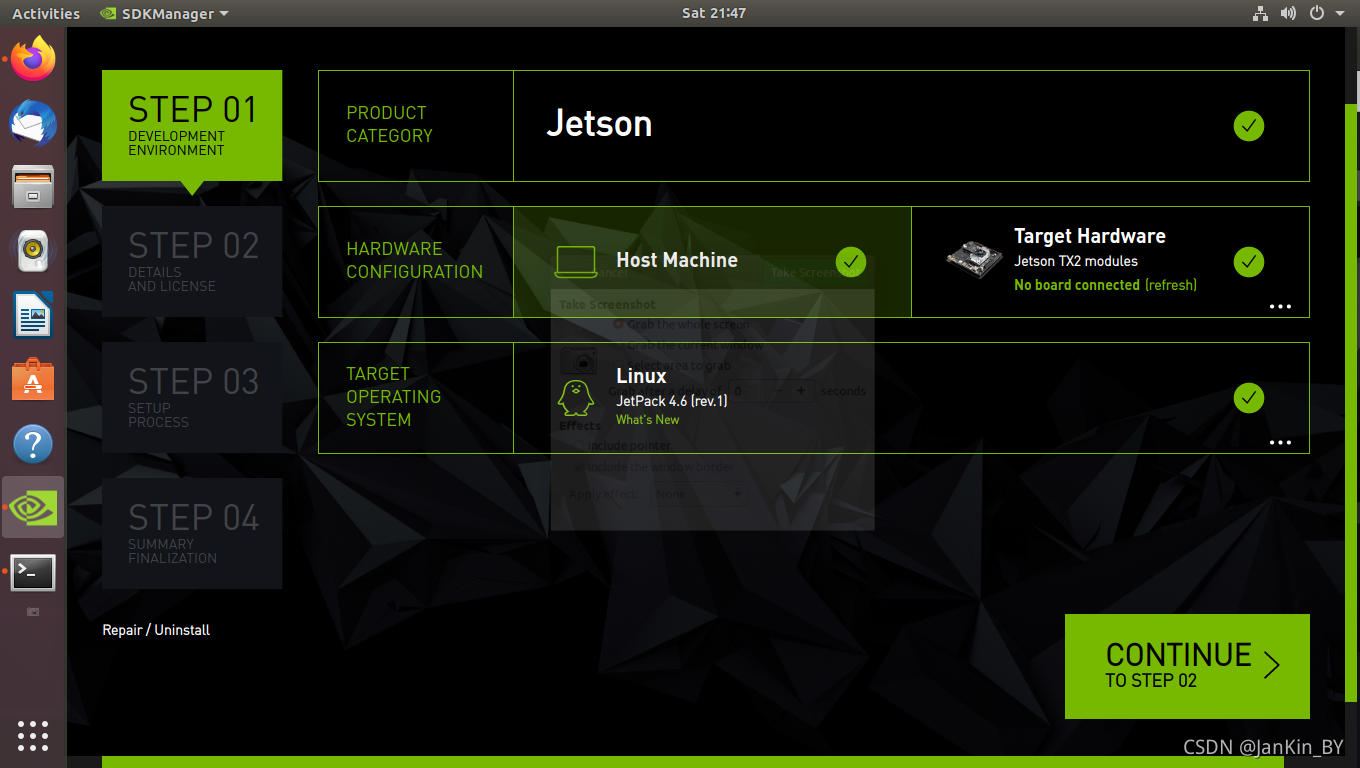The width and height of the screenshot is (1360, 768).
Task: Open the SDKManager app menu dropdown
Action: click(165, 13)
